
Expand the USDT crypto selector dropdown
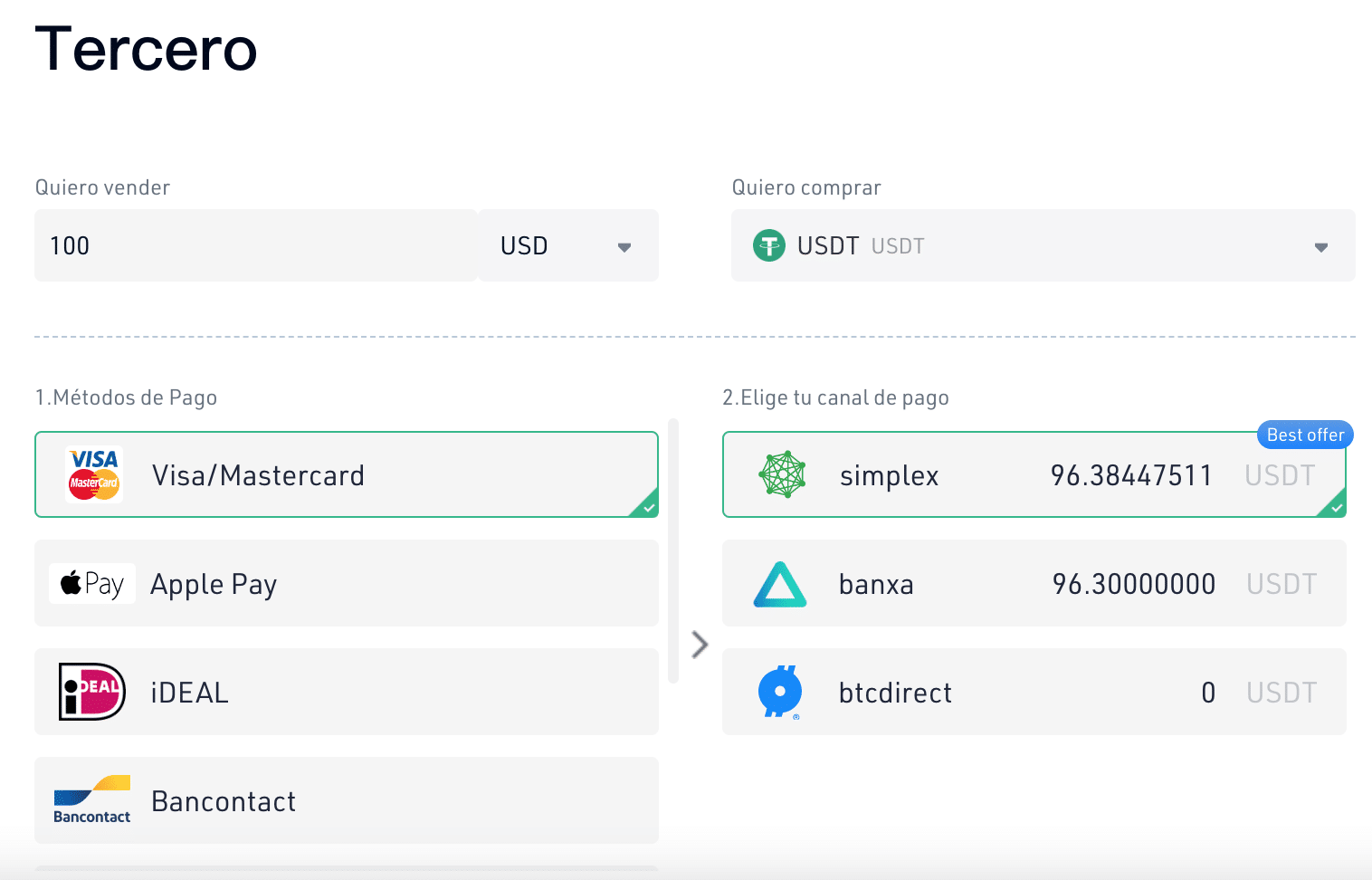pos(1043,245)
